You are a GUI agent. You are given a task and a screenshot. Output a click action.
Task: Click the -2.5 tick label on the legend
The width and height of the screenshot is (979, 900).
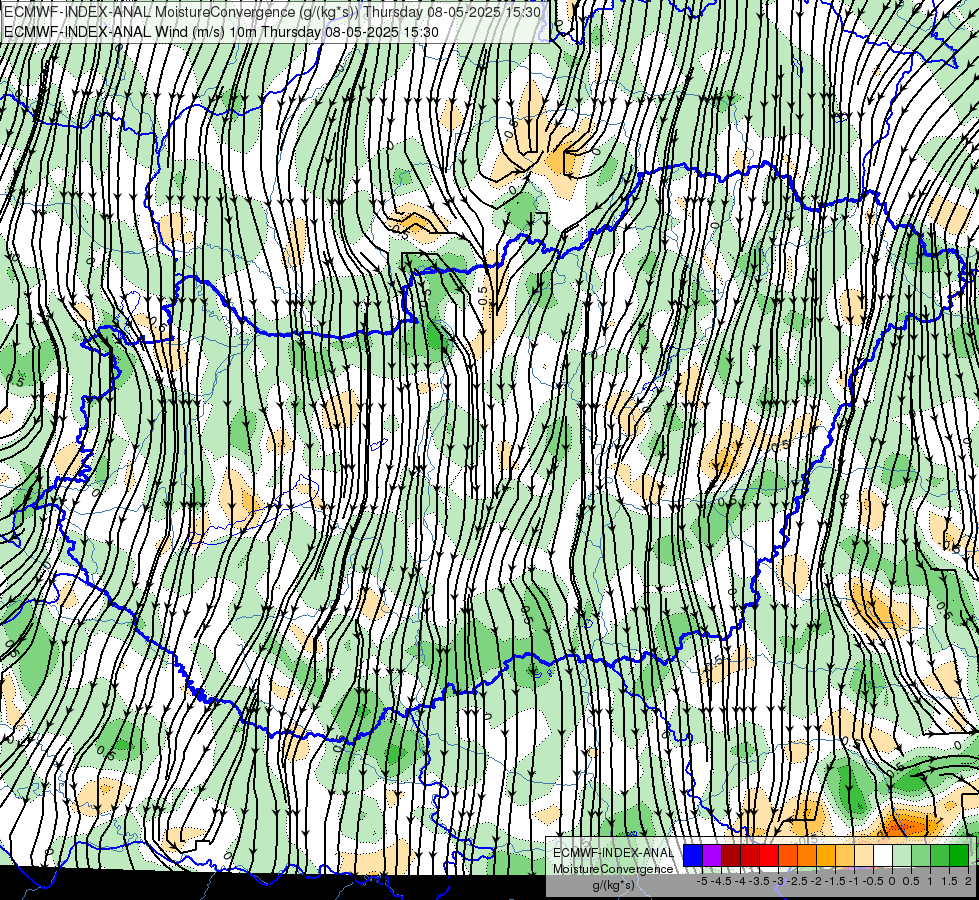point(797,881)
